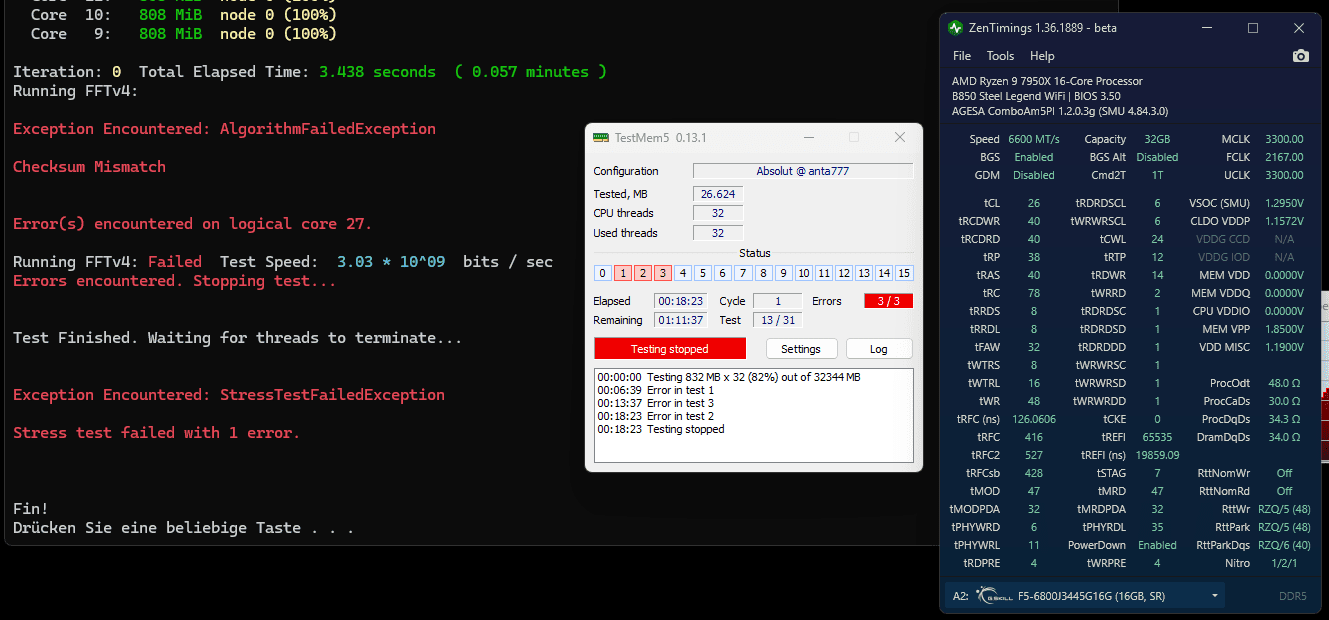Select errored status thread box 1
Viewport: 1329px width, 620px height.
pos(622,273)
